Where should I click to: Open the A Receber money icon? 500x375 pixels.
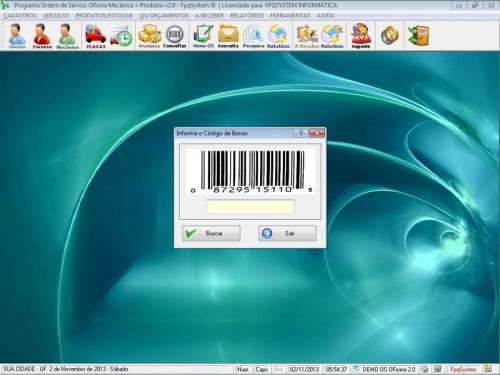tap(307, 36)
